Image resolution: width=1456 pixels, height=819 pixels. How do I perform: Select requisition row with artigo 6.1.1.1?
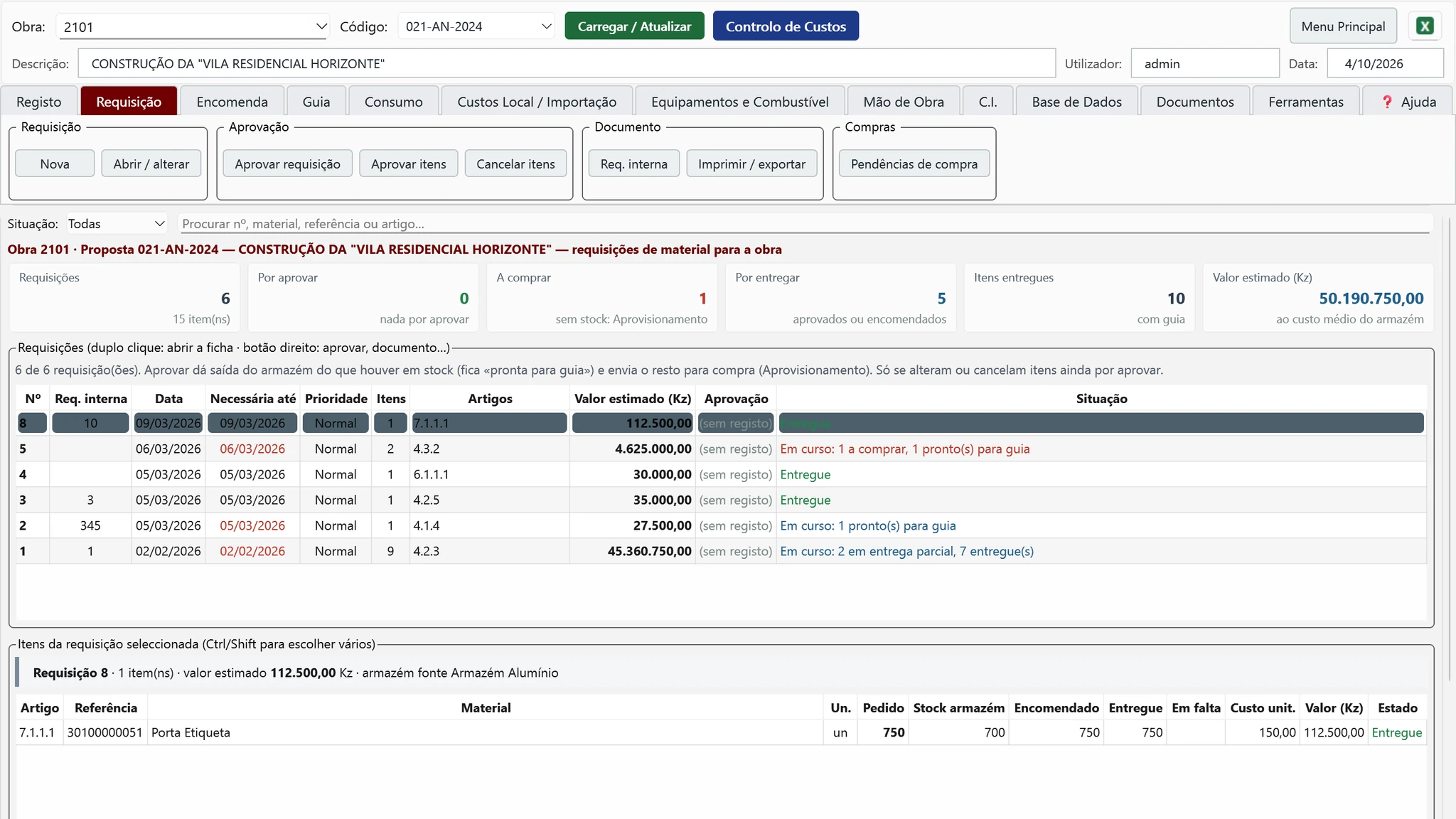(721, 474)
